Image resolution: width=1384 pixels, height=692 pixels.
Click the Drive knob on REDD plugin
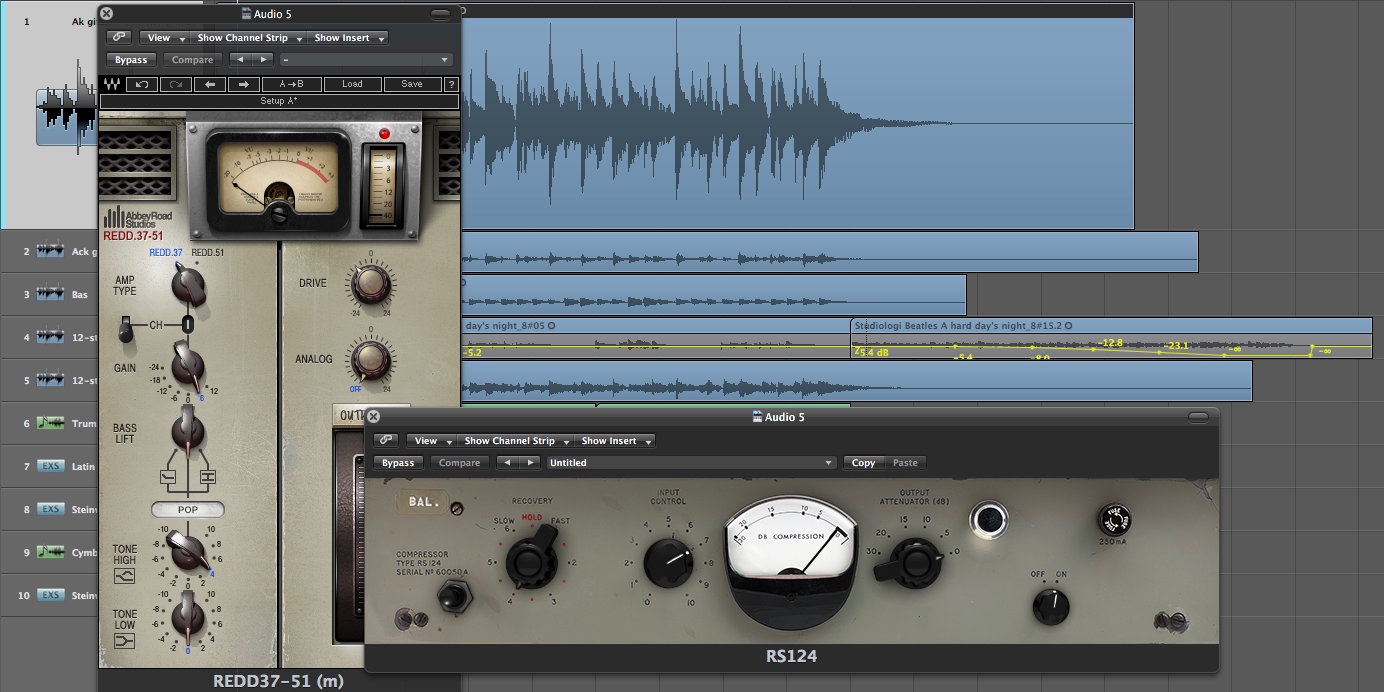[369, 285]
